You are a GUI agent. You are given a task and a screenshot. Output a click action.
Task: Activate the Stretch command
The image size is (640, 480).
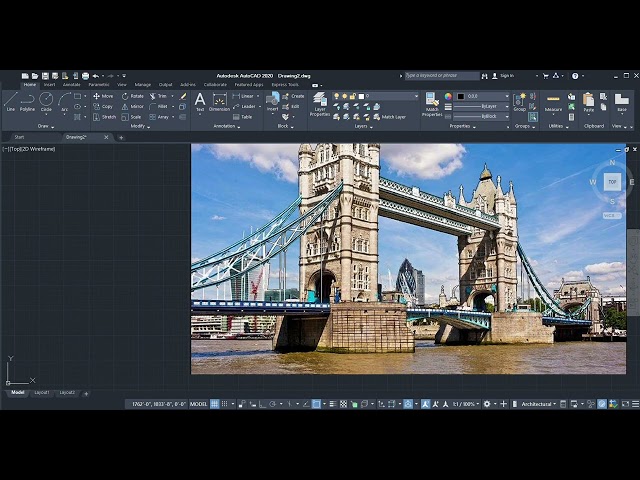(x=104, y=117)
